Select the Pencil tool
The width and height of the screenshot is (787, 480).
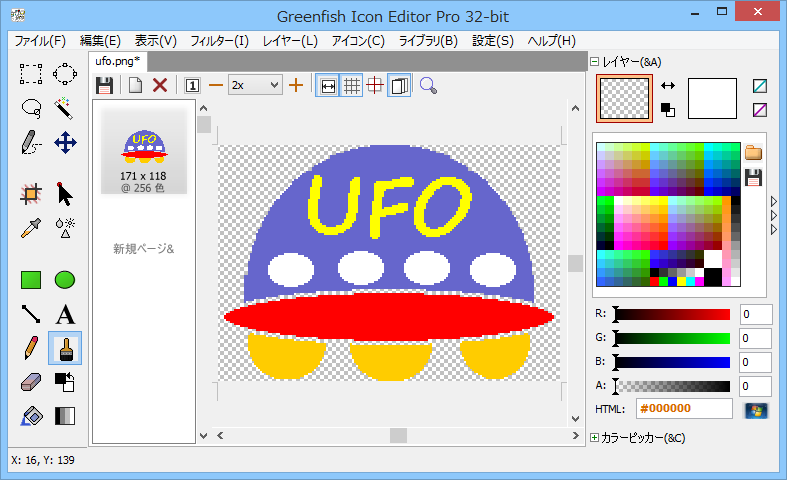pyautogui.click(x=31, y=348)
